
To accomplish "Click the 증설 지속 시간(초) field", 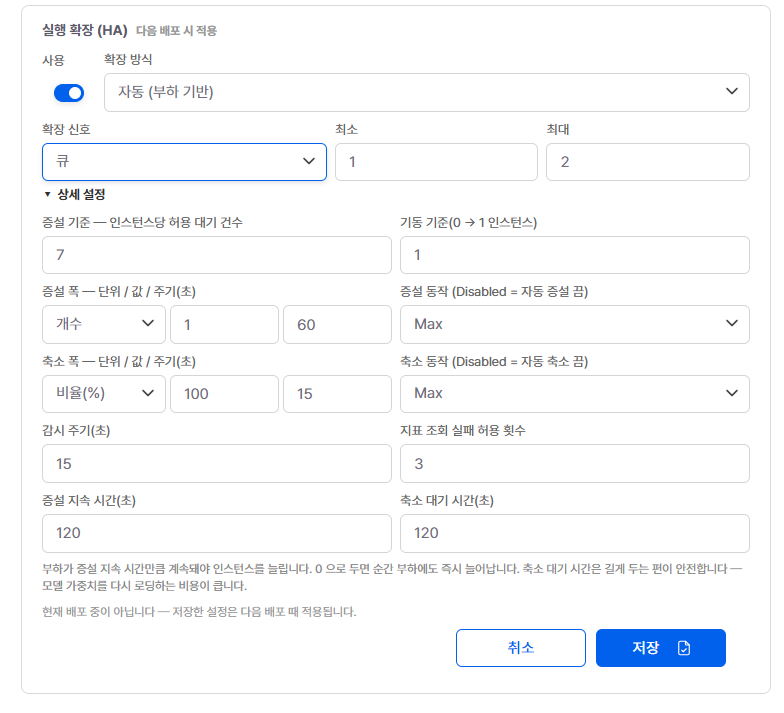I will pyautogui.click(x=216, y=534).
